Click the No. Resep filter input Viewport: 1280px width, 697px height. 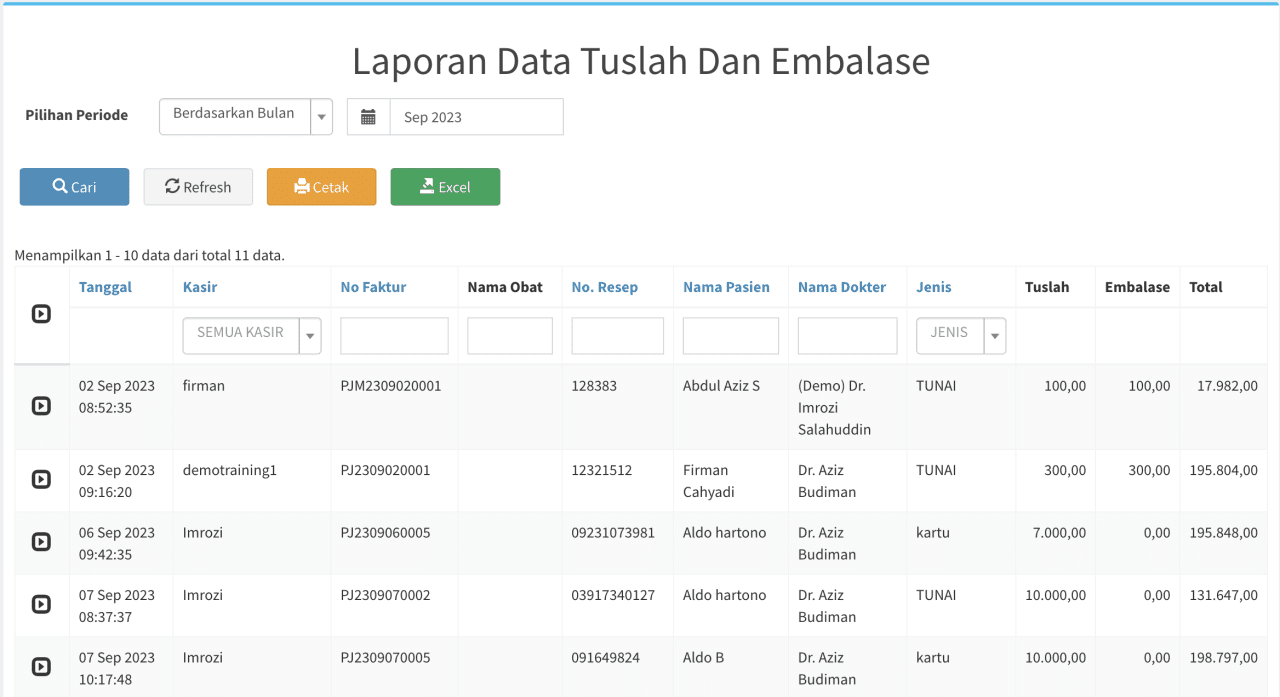617,336
